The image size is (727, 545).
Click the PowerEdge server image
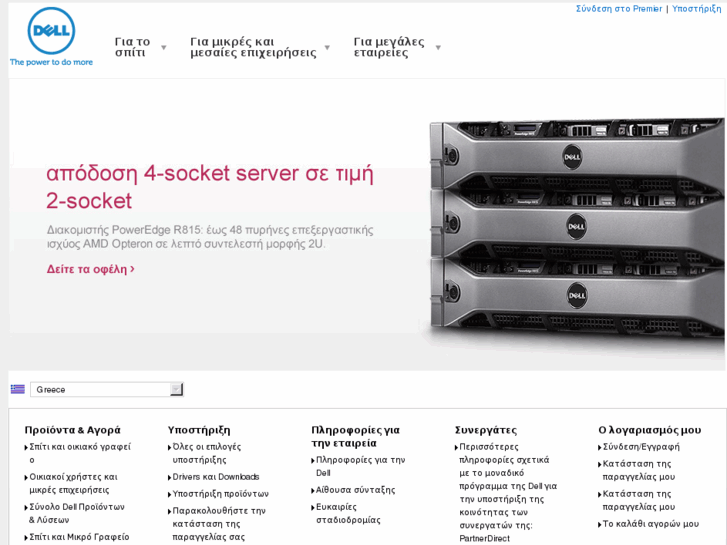576,227
